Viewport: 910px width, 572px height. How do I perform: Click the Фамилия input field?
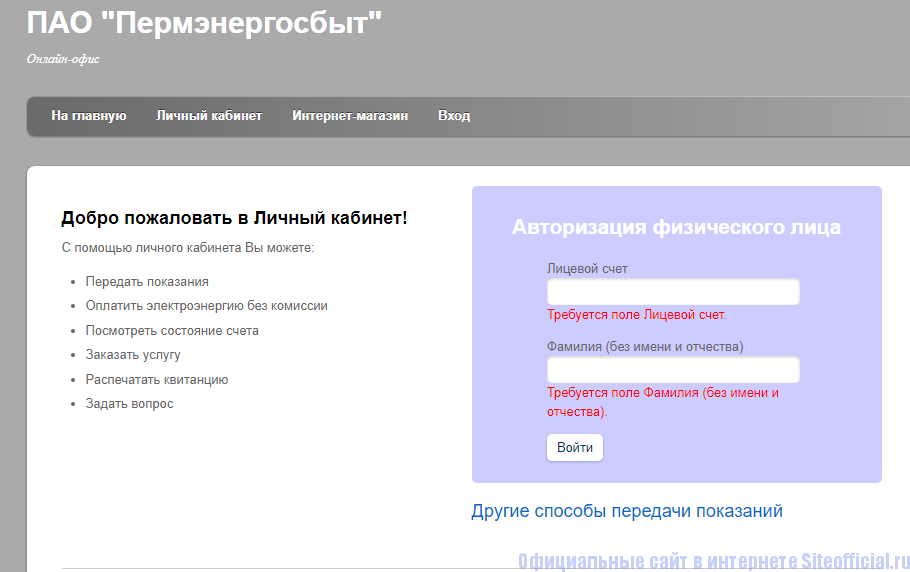click(x=673, y=370)
